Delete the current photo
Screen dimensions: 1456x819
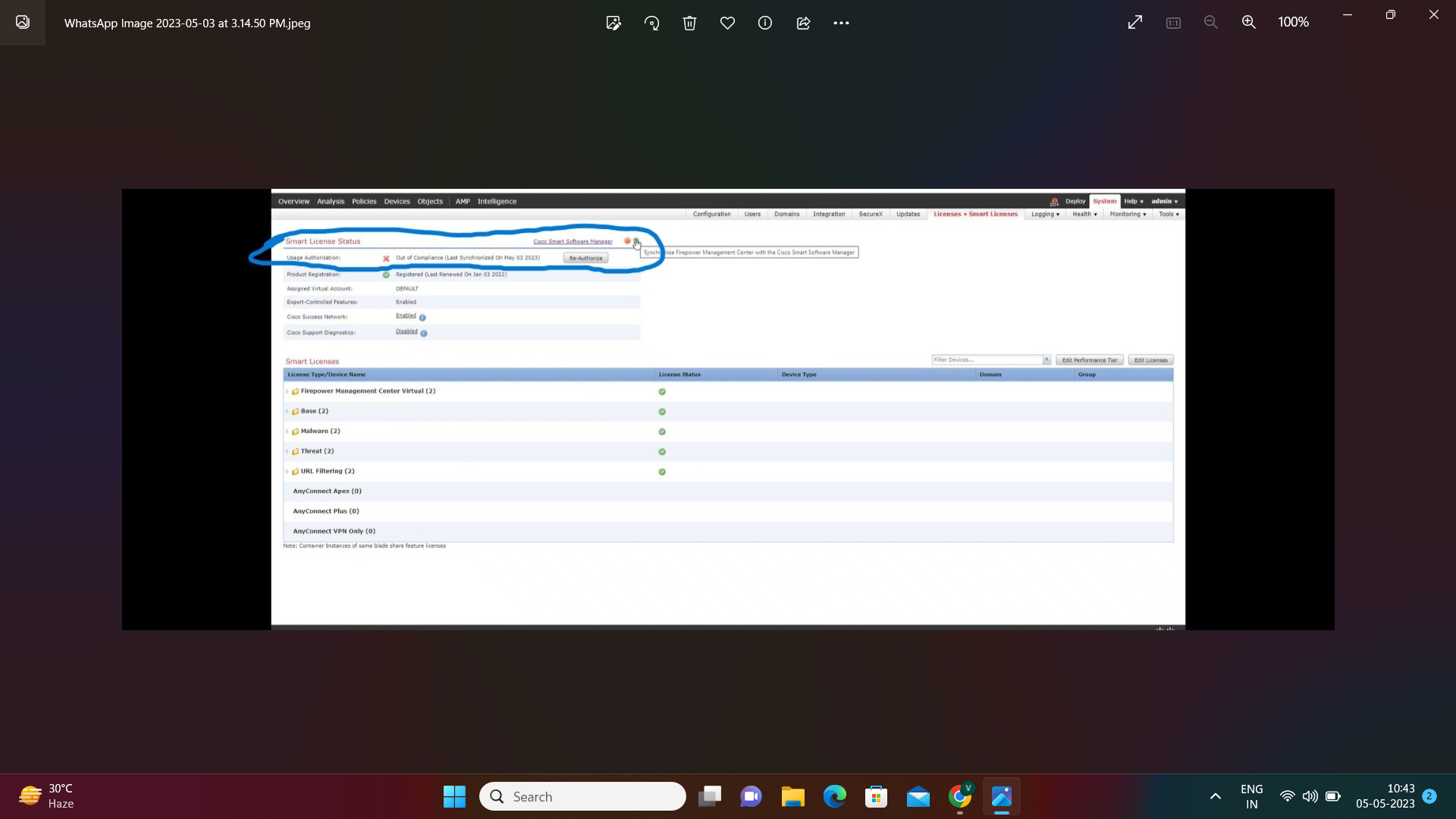[x=689, y=23]
